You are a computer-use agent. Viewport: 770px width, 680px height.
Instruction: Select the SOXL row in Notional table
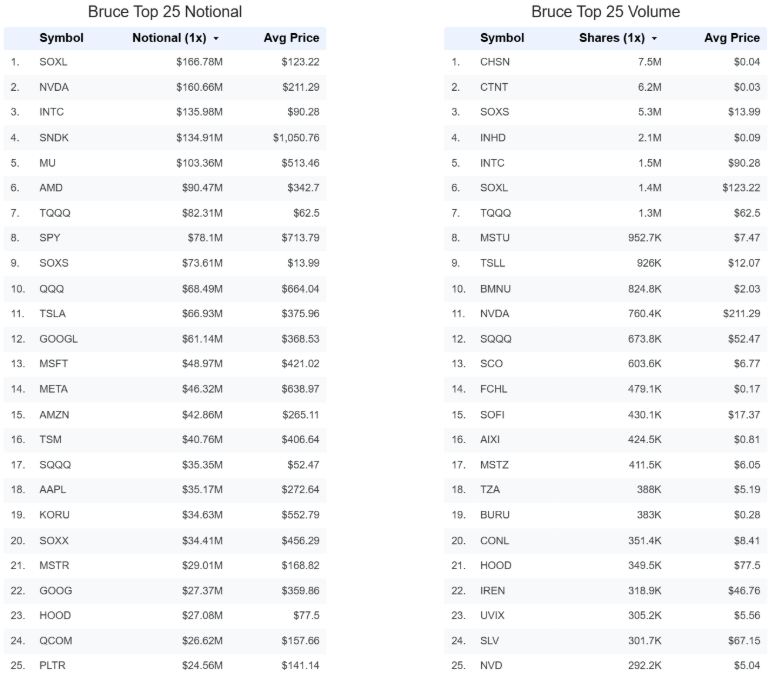point(165,62)
